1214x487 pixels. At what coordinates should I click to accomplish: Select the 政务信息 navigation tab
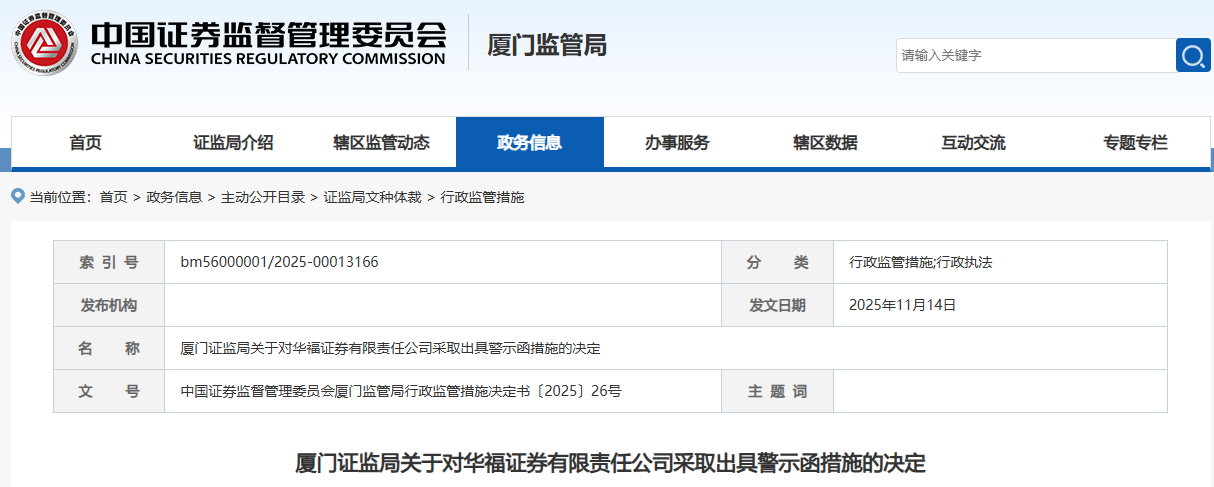click(x=529, y=143)
